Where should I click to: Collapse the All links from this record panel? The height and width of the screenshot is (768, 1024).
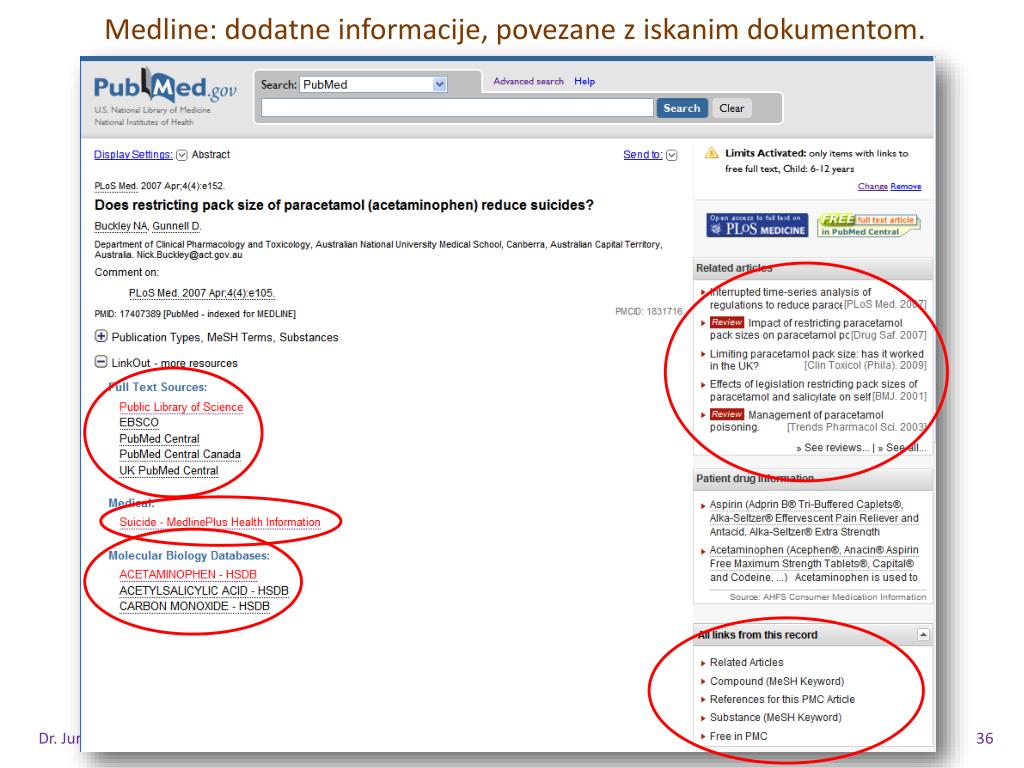(922, 635)
